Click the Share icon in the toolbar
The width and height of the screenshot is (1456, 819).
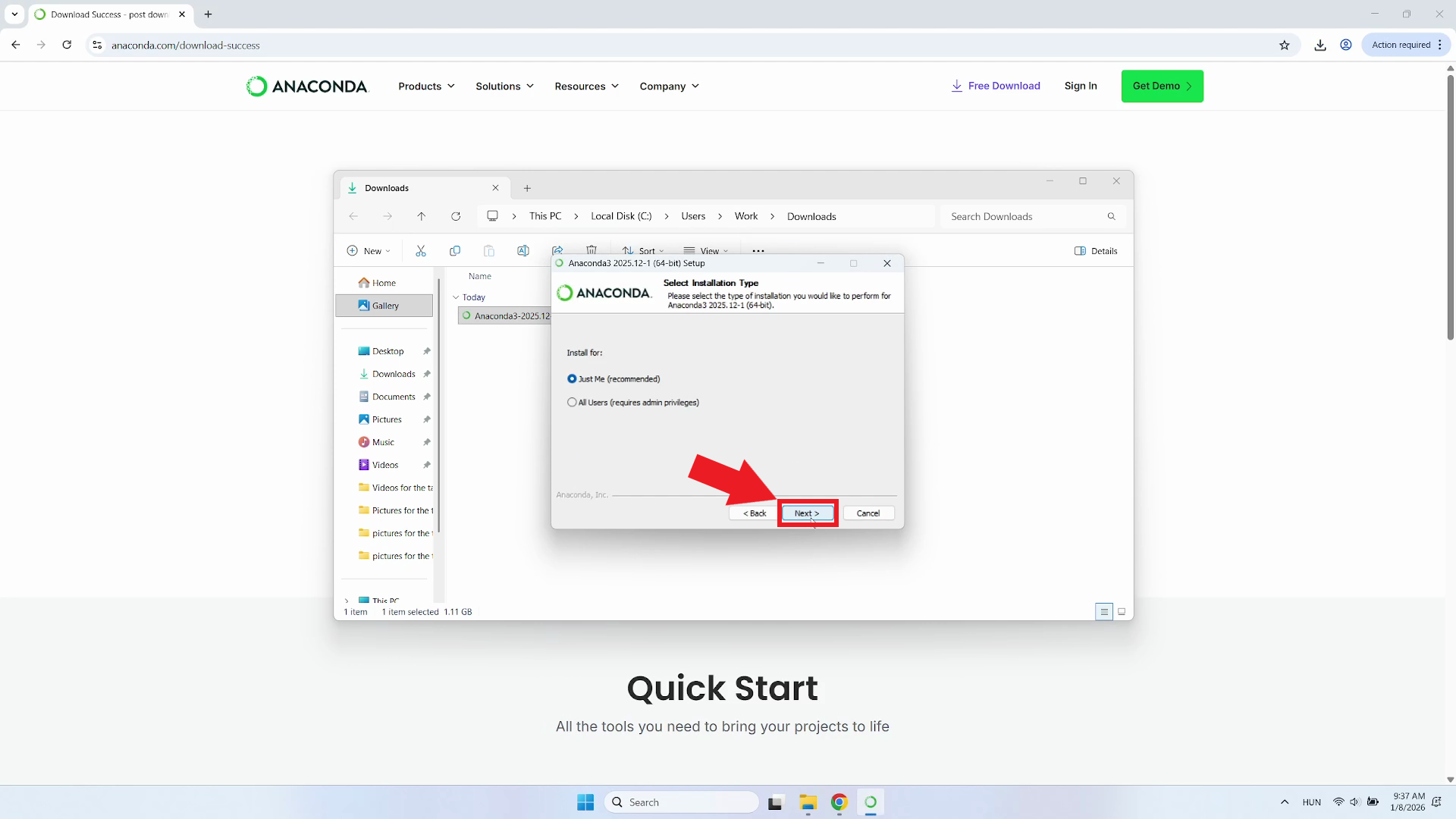[558, 251]
